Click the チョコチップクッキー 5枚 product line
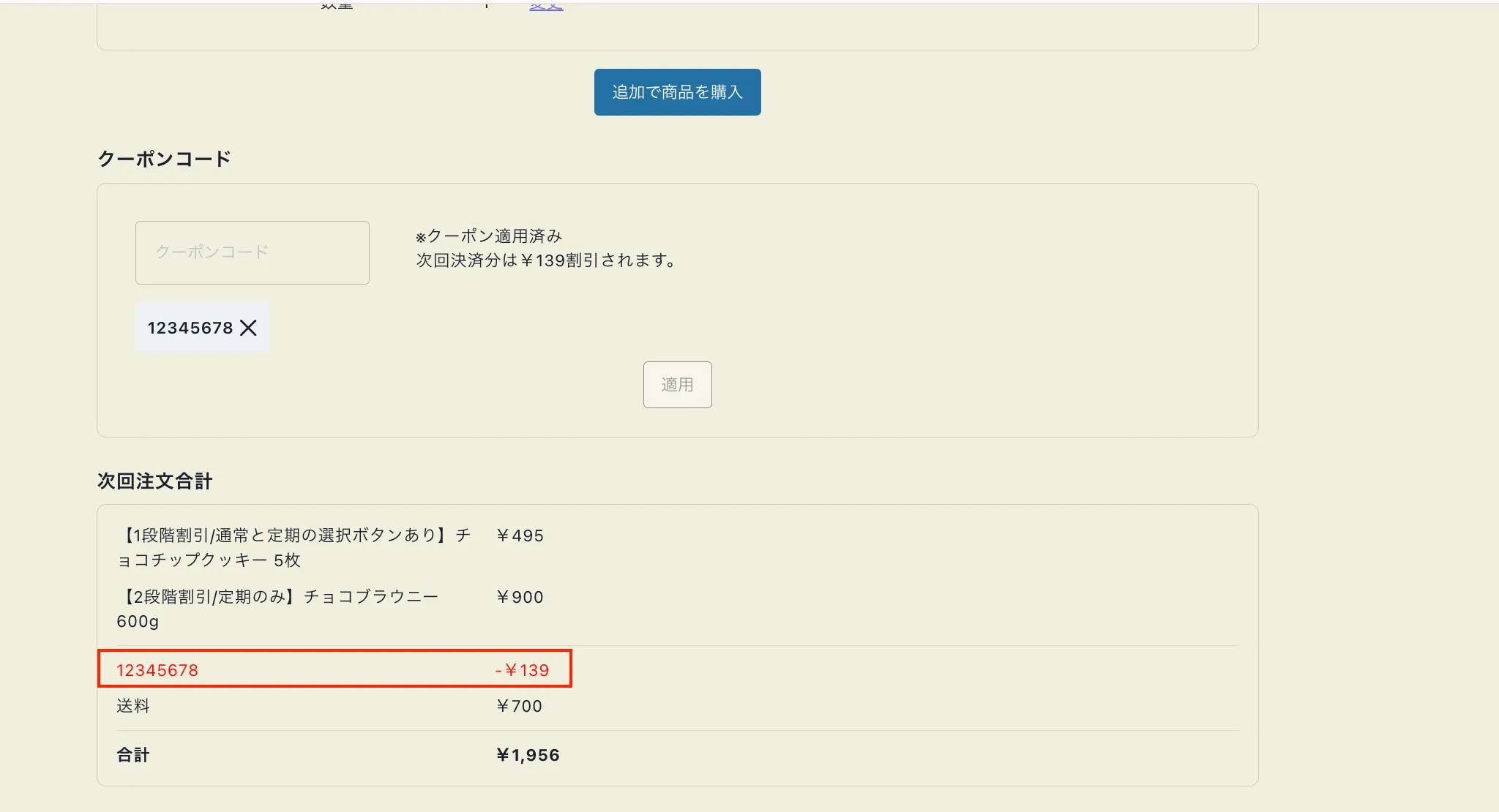 (x=293, y=547)
